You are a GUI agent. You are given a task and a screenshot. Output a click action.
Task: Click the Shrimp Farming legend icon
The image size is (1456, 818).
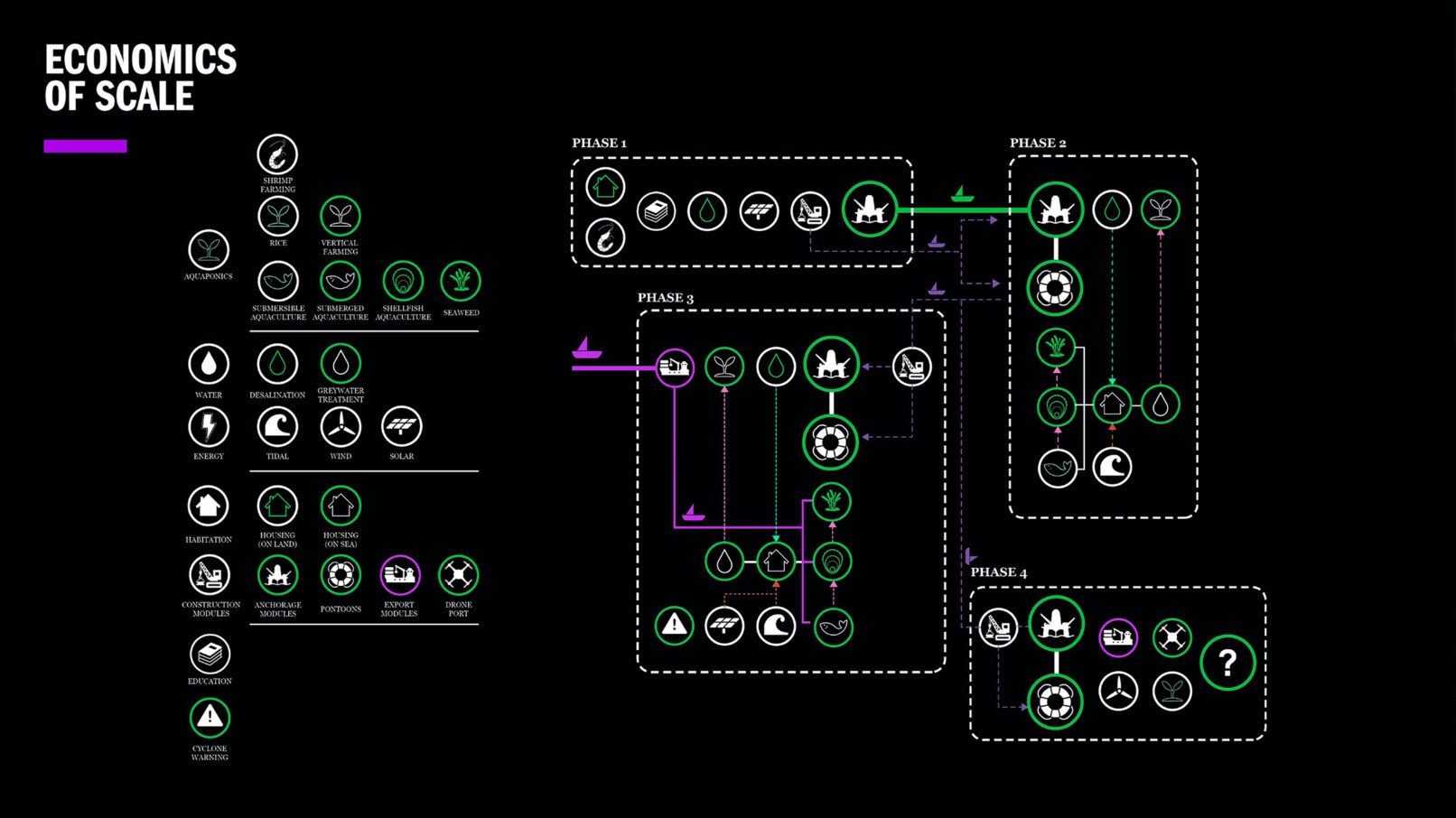277,155
